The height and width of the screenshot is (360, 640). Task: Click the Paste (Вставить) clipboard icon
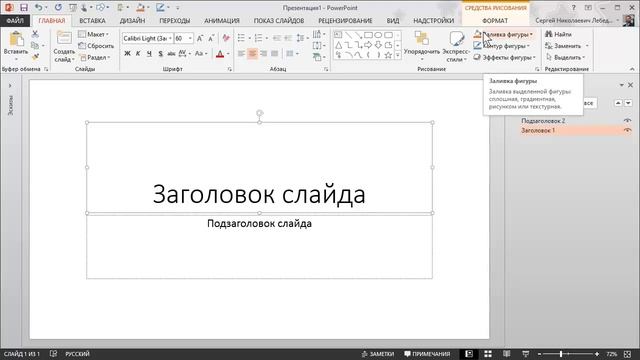[x=16, y=39]
